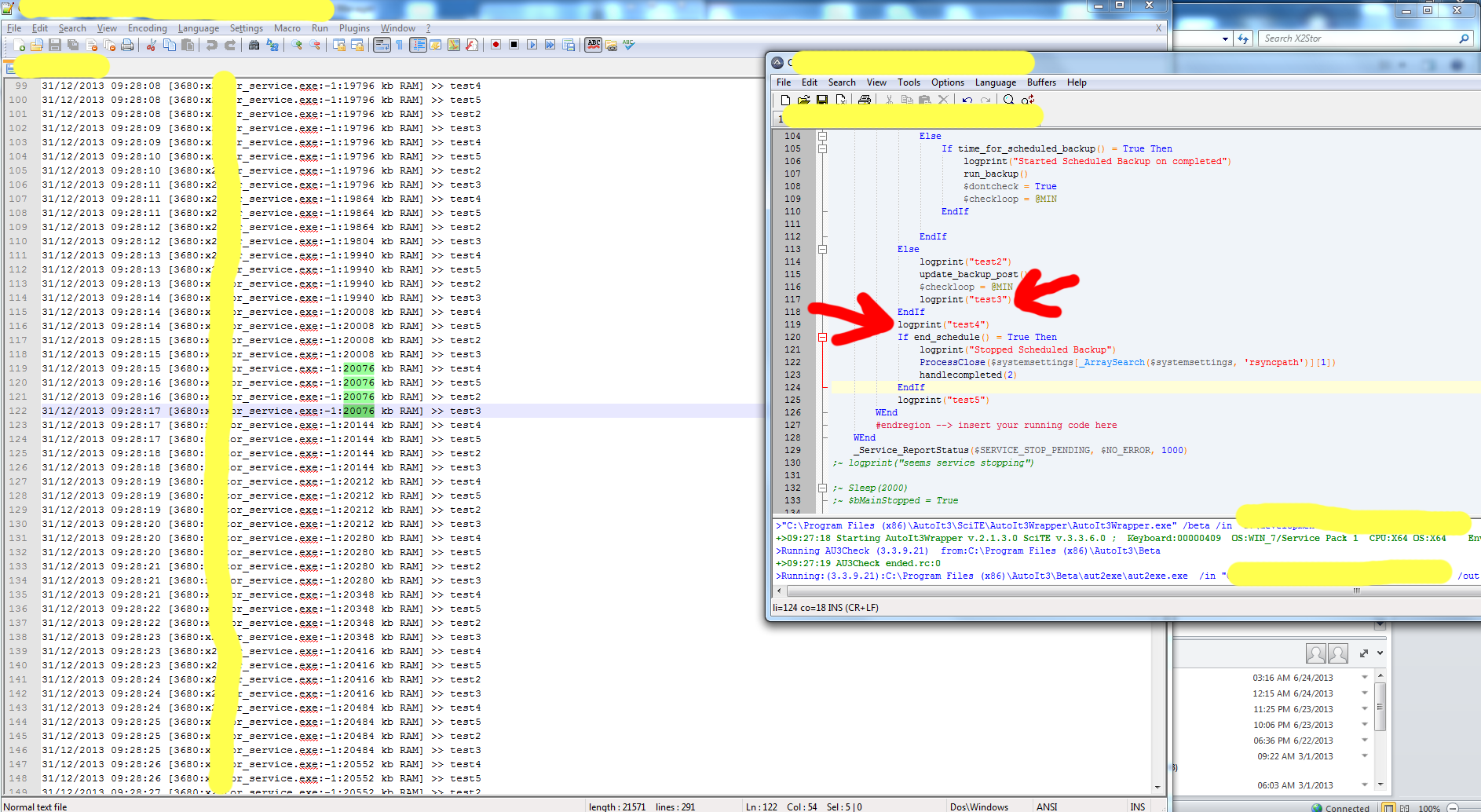Click Undo icon in Notepad++ toolbar
The height and width of the screenshot is (812, 1481).
(x=212, y=45)
